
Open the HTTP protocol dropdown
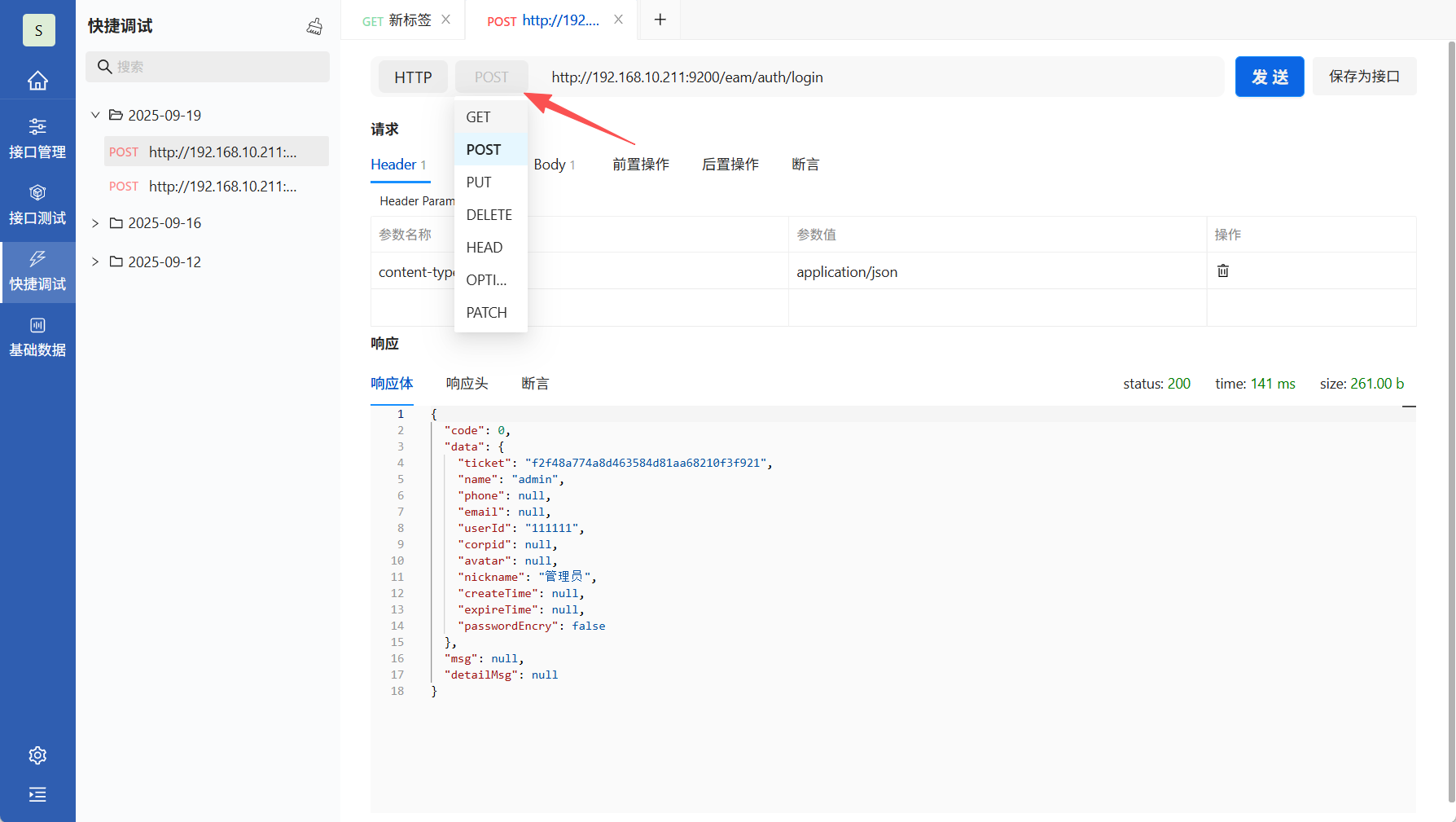coord(413,77)
